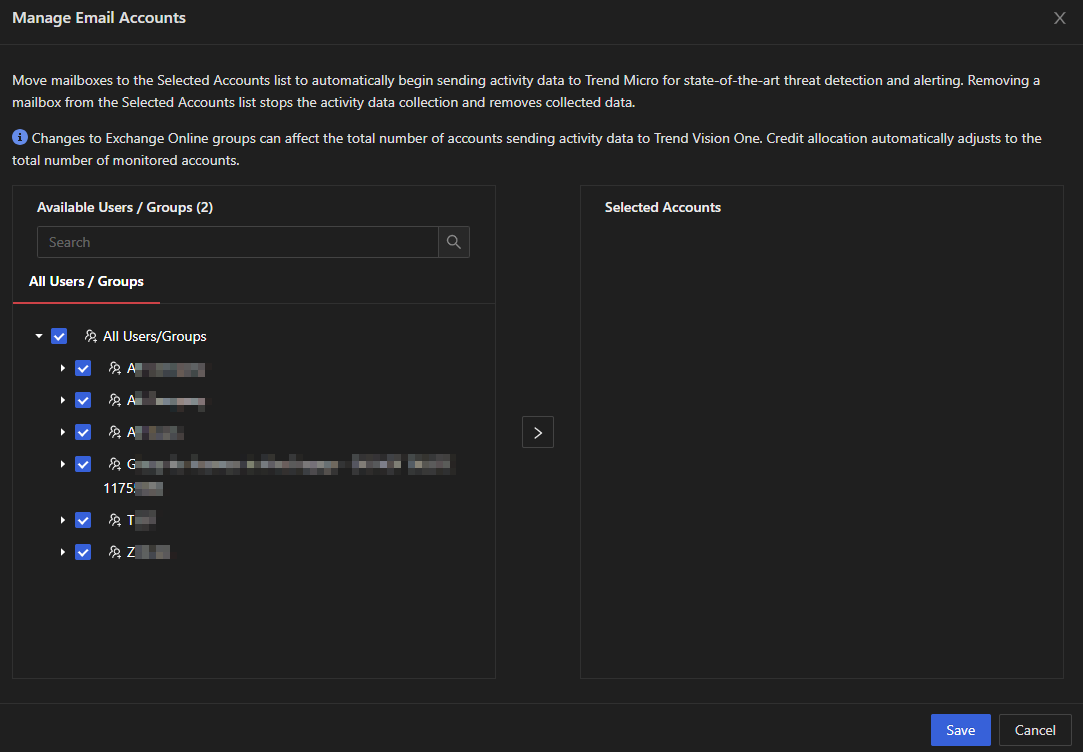This screenshot has height=752, width=1083.
Task: Expand the group starting with T
Action: click(x=63, y=520)
